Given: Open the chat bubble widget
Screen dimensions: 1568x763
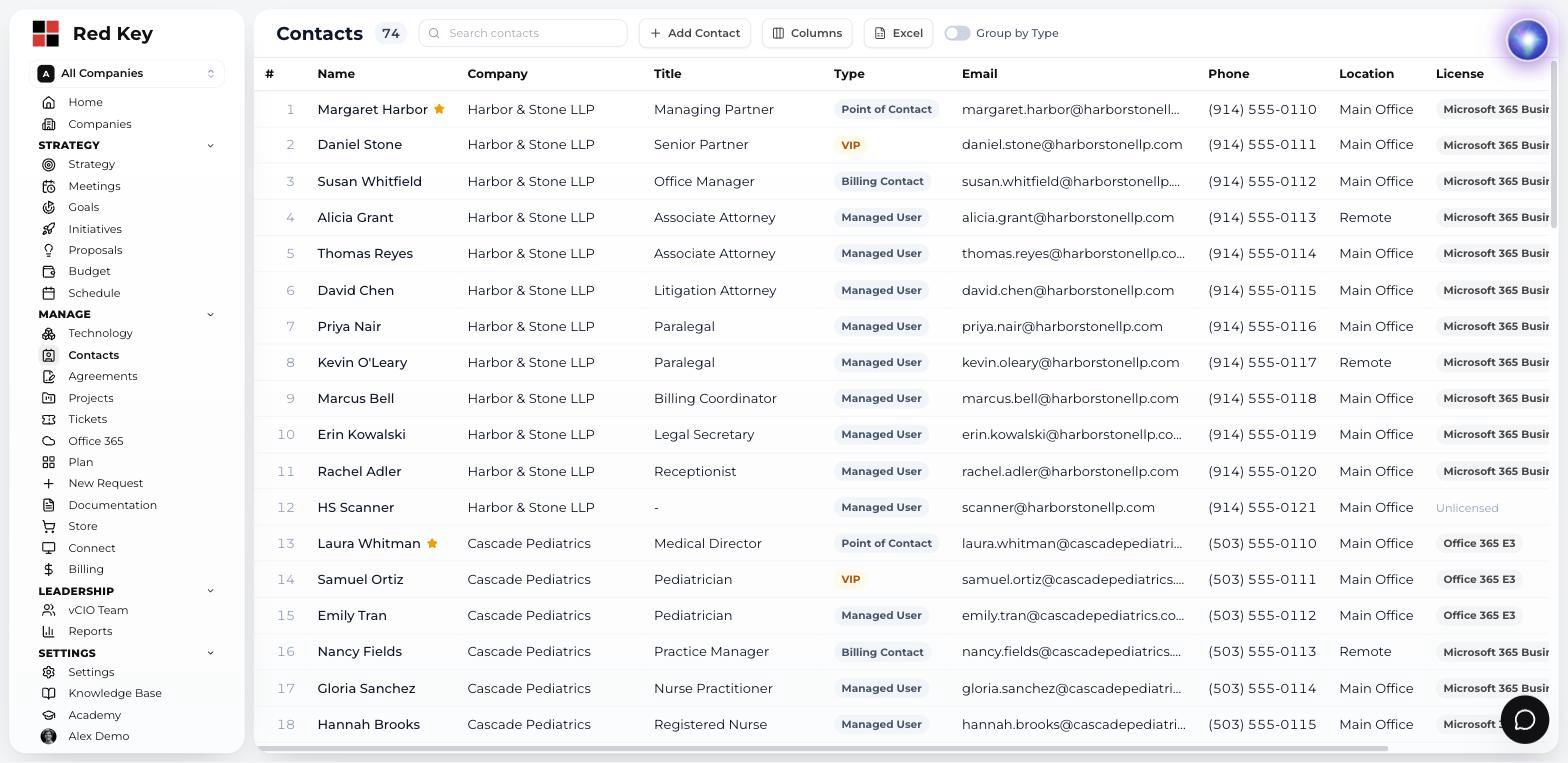Looking at the screenshot, I should pyautogui.click(x=1525, y=720).
